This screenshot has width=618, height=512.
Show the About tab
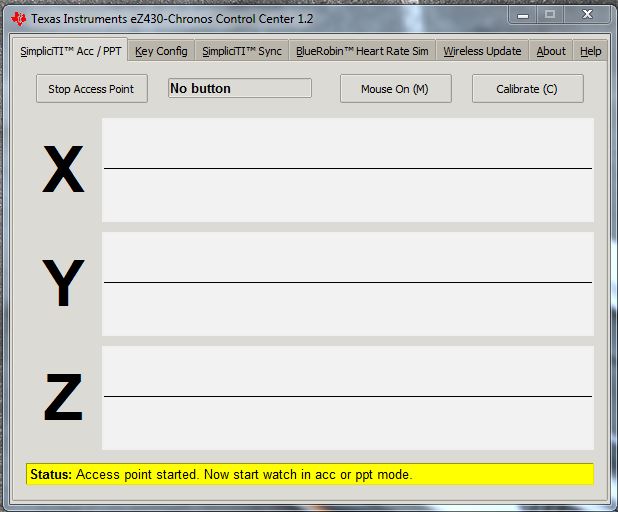tap(551, 51)
